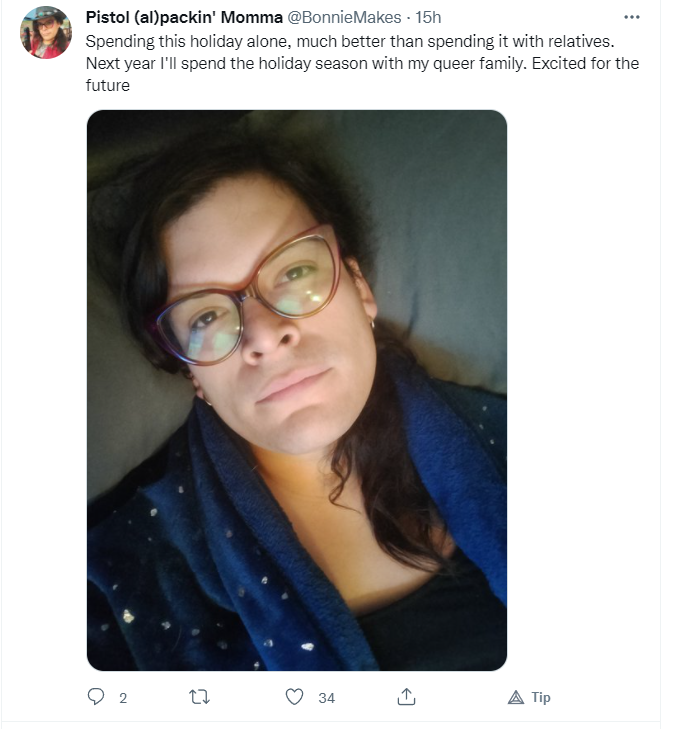Open the round profile avatar of BonnieMakes
This screenshot has height=729, width=694.
click(46, 32)
